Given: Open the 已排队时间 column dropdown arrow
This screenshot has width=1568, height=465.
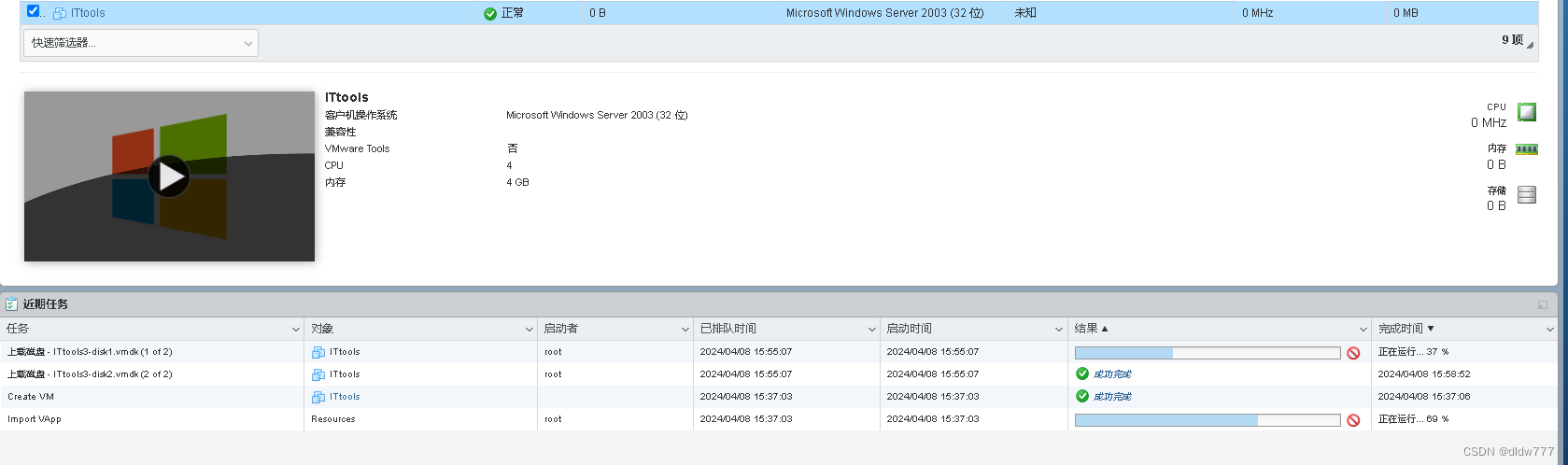Looking at the screenshot, I should click(x=872, y=330).
